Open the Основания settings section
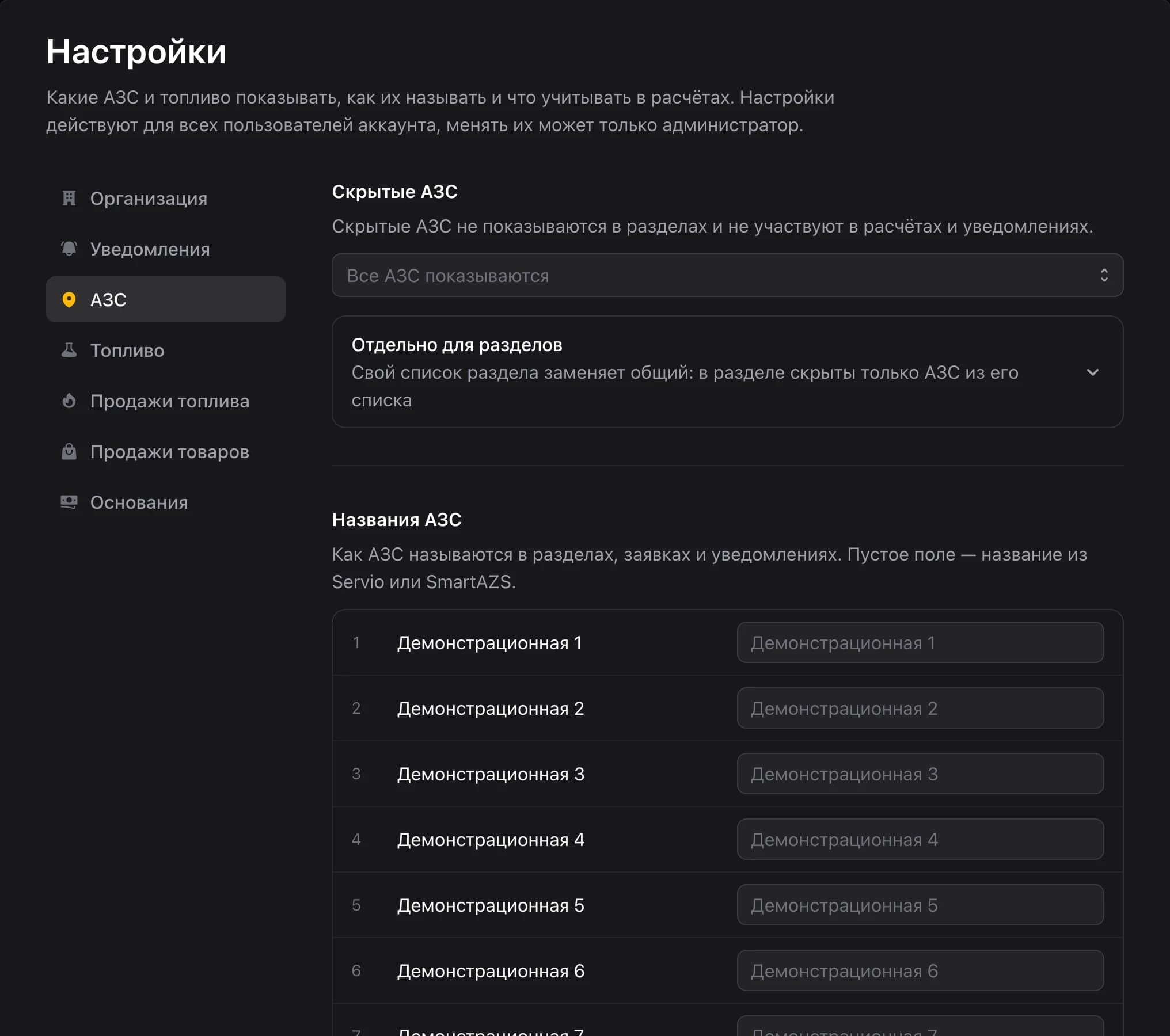The image size is (1170, 1036). click(x=166, y=502)
